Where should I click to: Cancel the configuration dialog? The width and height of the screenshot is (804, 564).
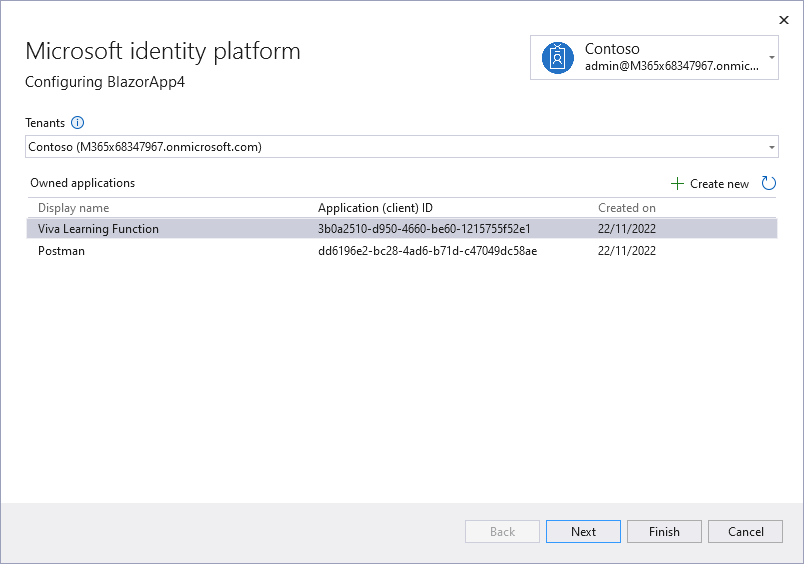[746, 532]
